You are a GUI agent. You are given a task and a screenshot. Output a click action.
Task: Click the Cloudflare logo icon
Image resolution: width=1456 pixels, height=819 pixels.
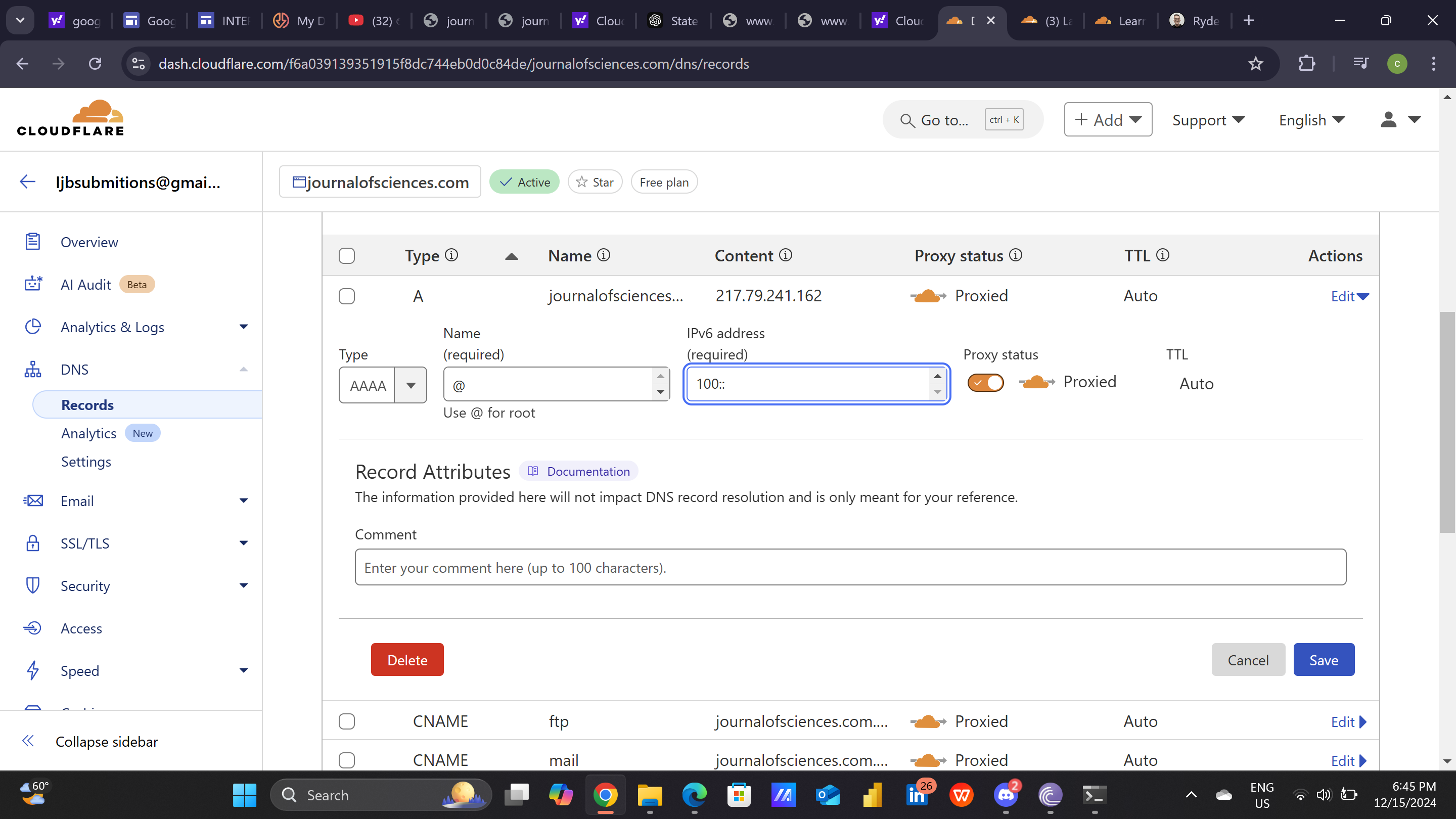pos(97,112)
